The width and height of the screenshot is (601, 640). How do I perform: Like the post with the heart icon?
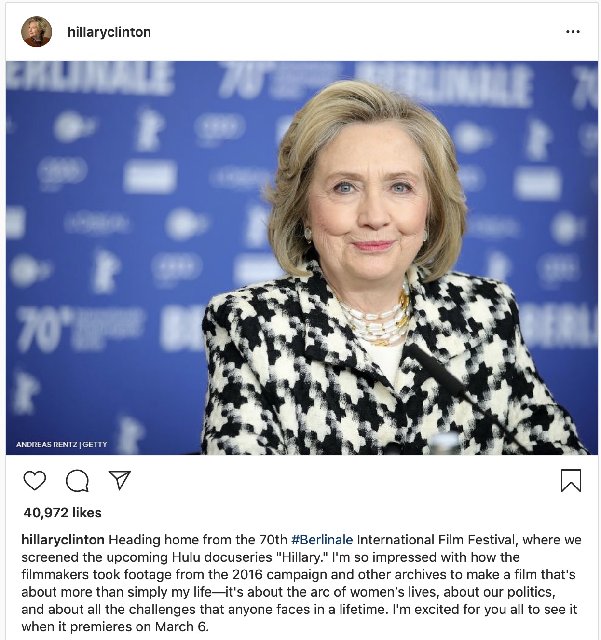tap(35, 480)
